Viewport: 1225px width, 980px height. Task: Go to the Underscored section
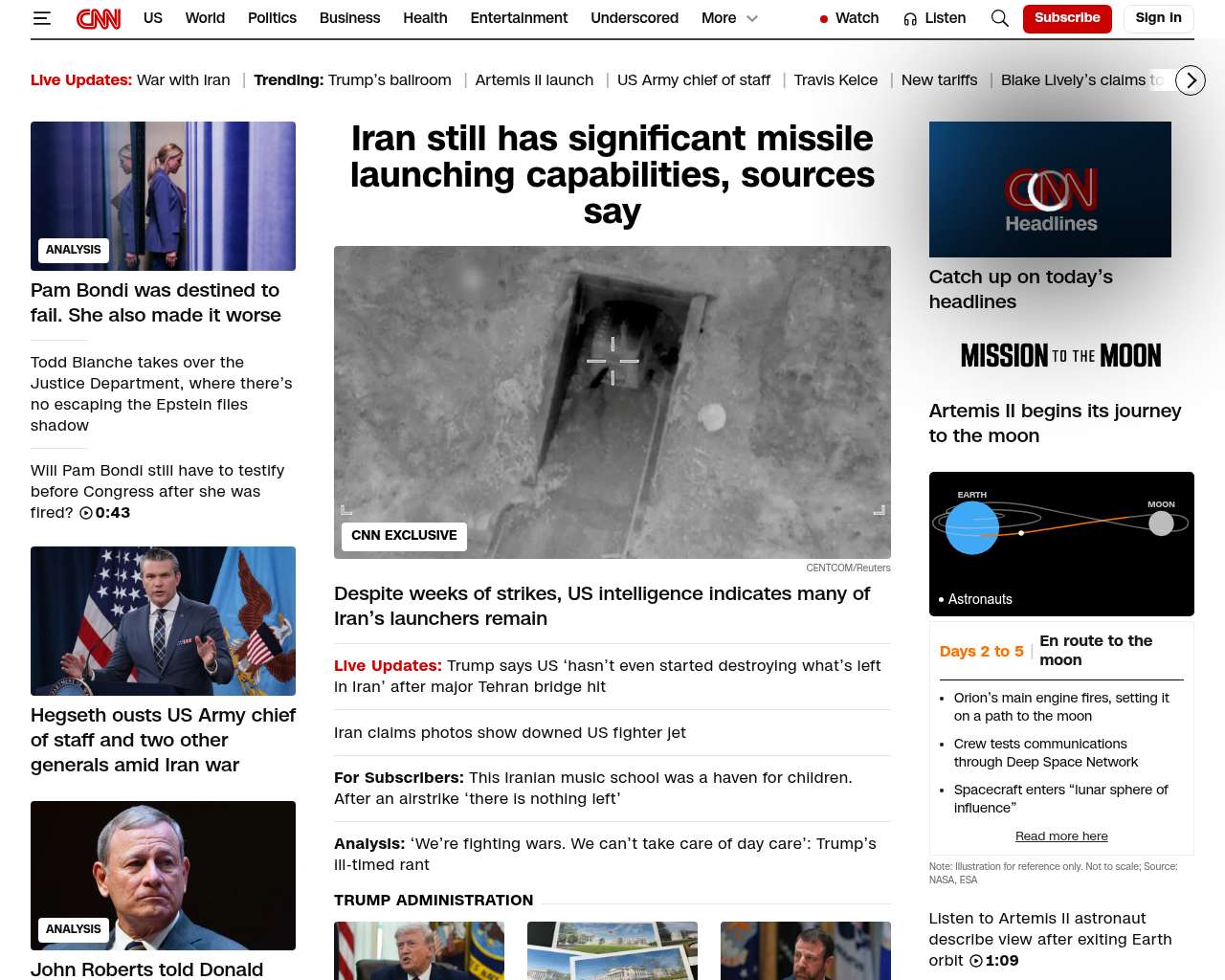coord(634,18)
